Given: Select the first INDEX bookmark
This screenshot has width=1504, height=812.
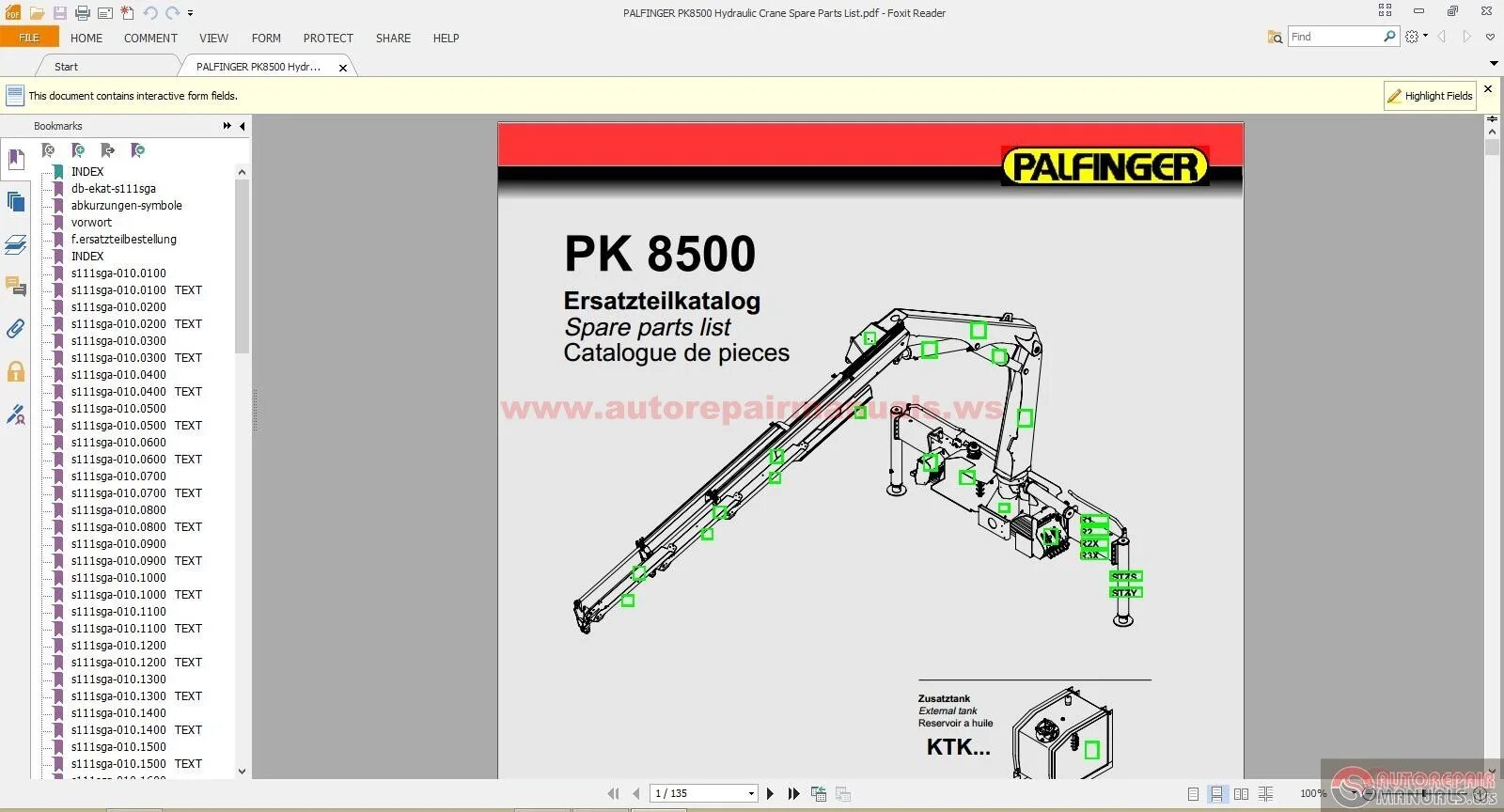Looking at the screenshot, I should point(87,172).
